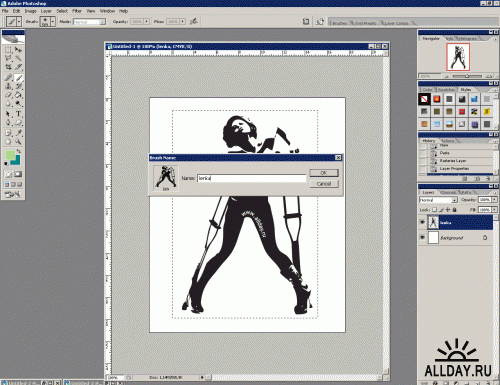Toggle Full Screen Mode with menu bar
The image size is (500, 385).
pos(13,184)
